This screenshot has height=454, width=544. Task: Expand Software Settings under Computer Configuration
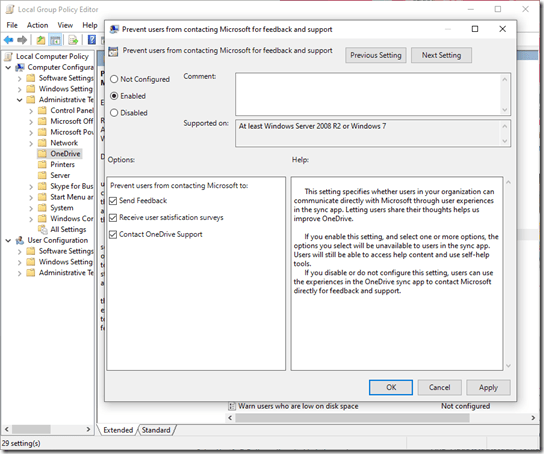[x=20, y=78]
